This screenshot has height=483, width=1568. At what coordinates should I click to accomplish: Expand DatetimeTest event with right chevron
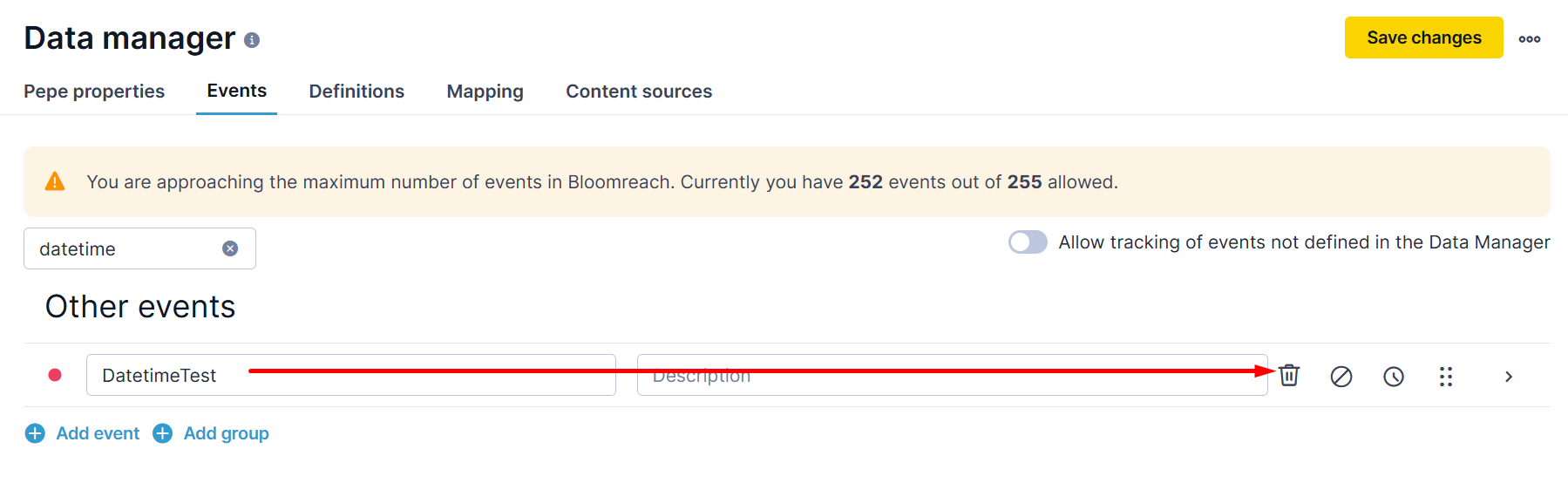click(1509, 377)
